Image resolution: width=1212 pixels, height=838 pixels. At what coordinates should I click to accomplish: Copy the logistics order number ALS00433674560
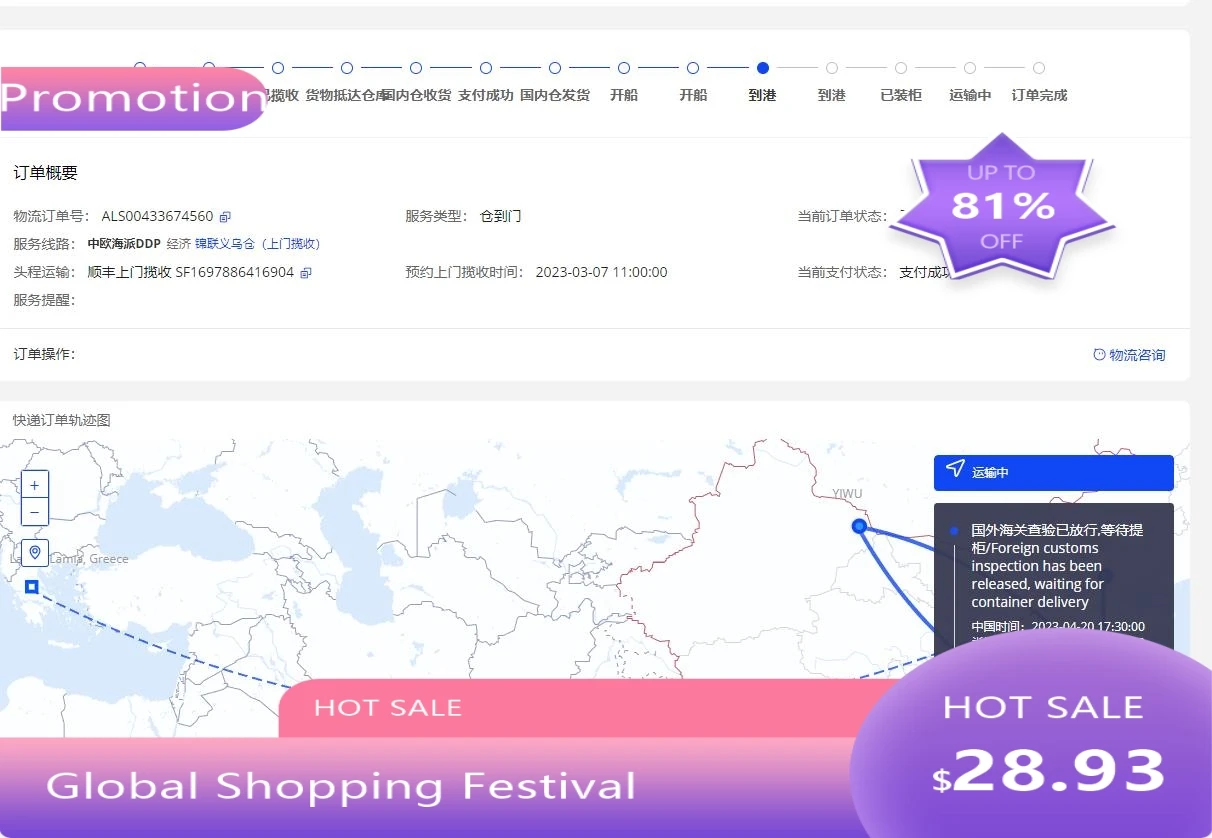tap(224, 216)
